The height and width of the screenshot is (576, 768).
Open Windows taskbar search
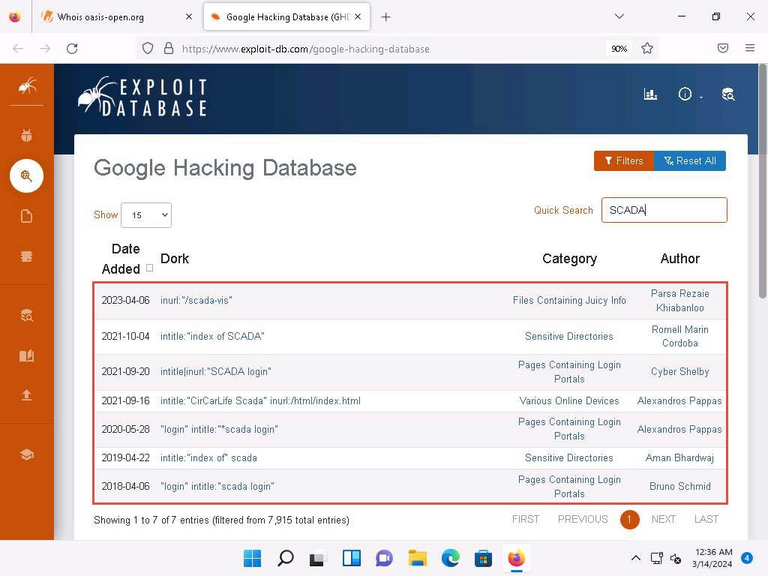pyautogui.click(x=286, y=558)
